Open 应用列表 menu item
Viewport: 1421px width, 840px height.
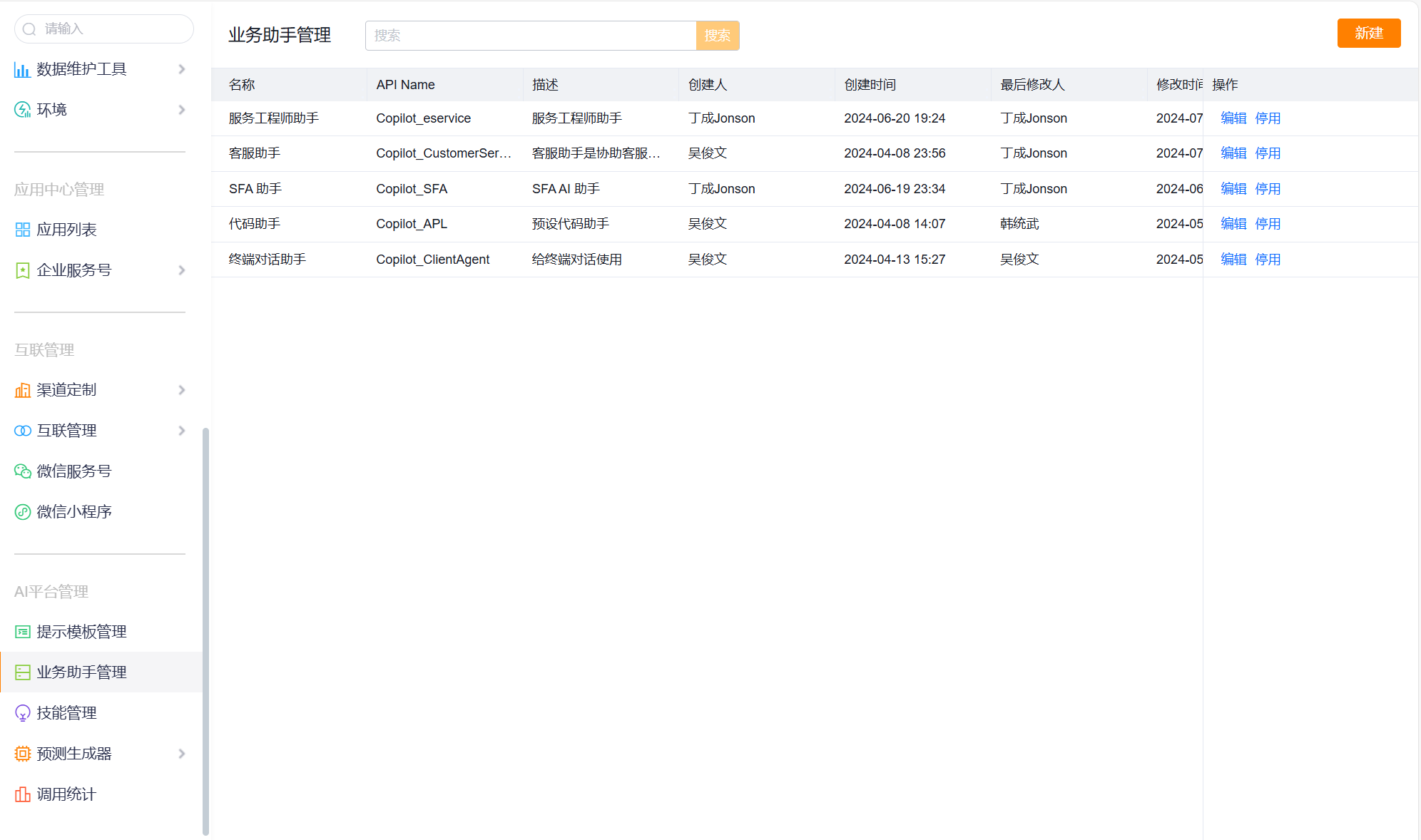pos(100,230)
